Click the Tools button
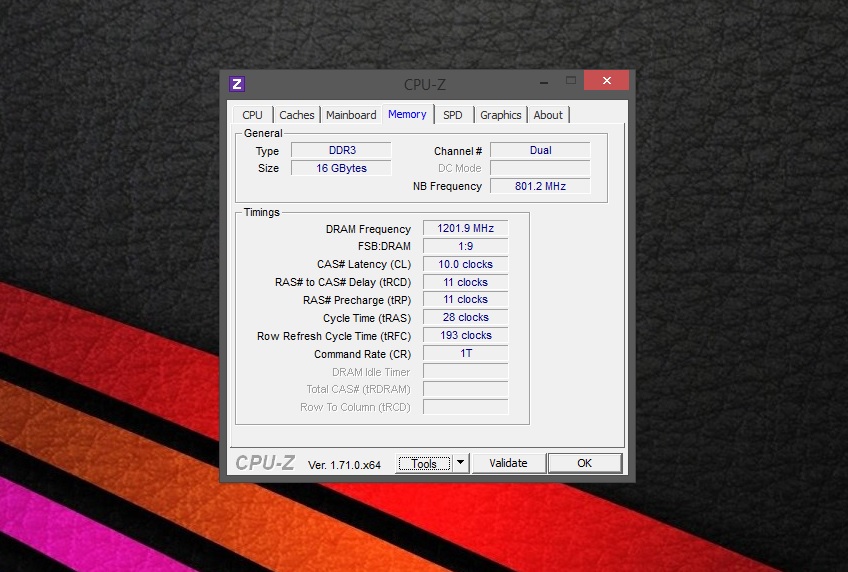848x572 pixels. [423, 463]
